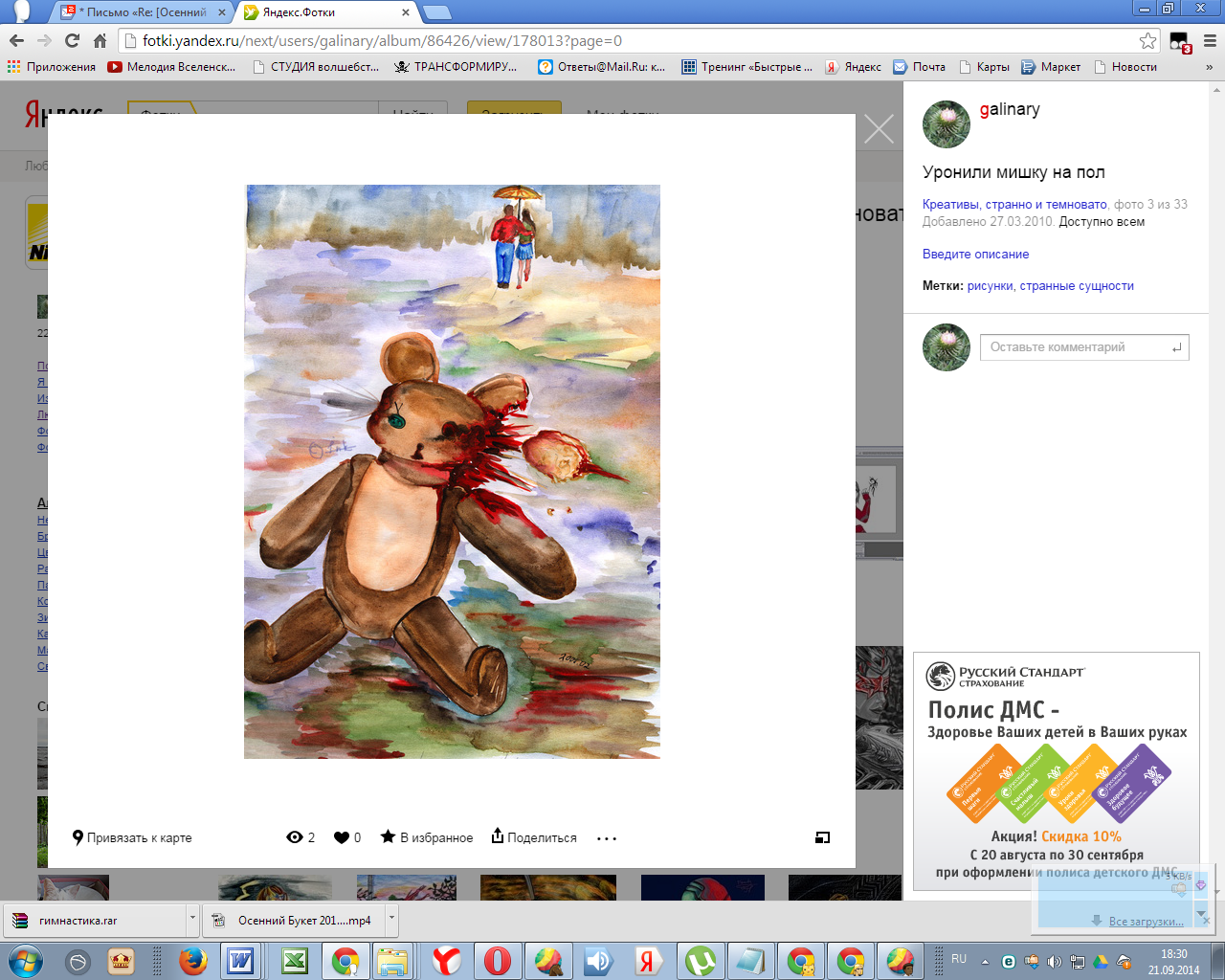The image size is (1225, 980).
Task: Open Microsoft Word from the taskbar
Action: (240, 960)
